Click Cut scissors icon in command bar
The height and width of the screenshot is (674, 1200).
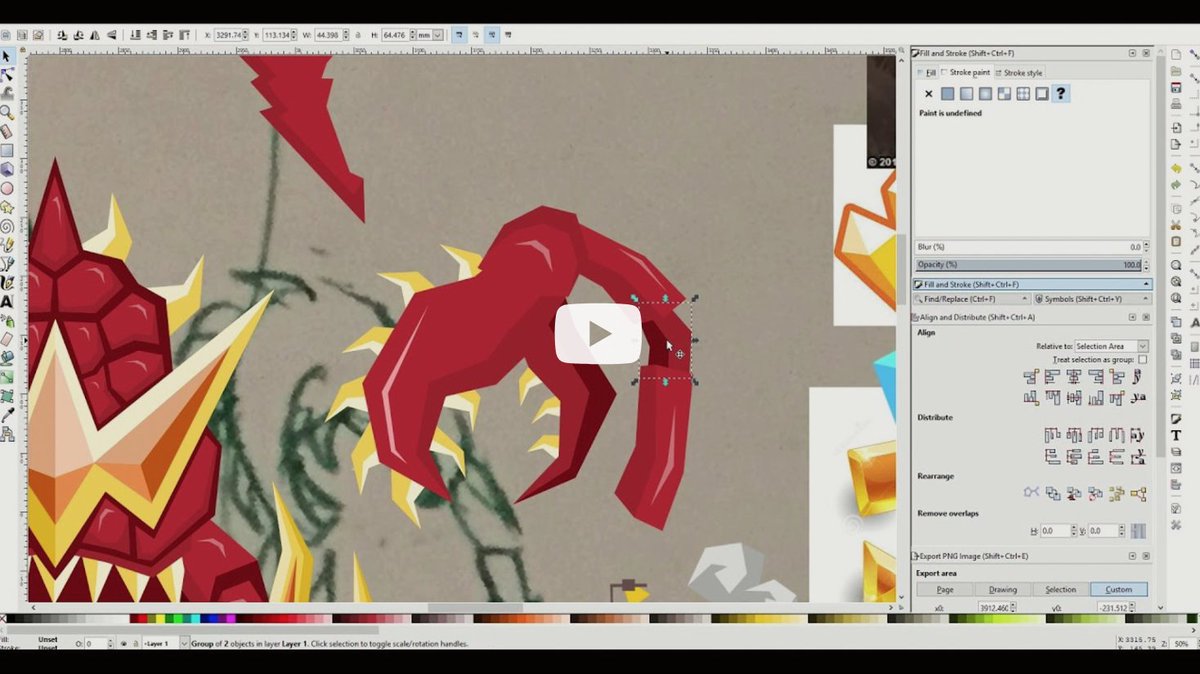tap(1177, 225)
